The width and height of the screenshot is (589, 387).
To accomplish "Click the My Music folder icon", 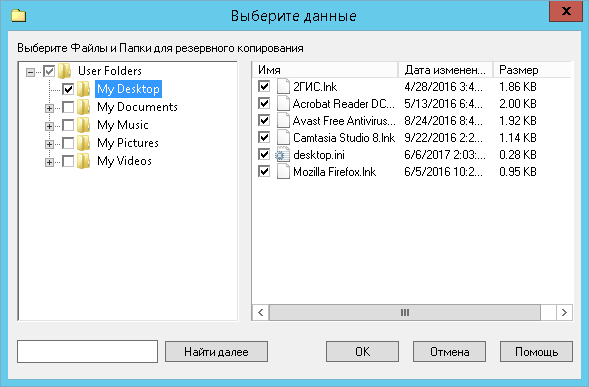I will 83,125.
